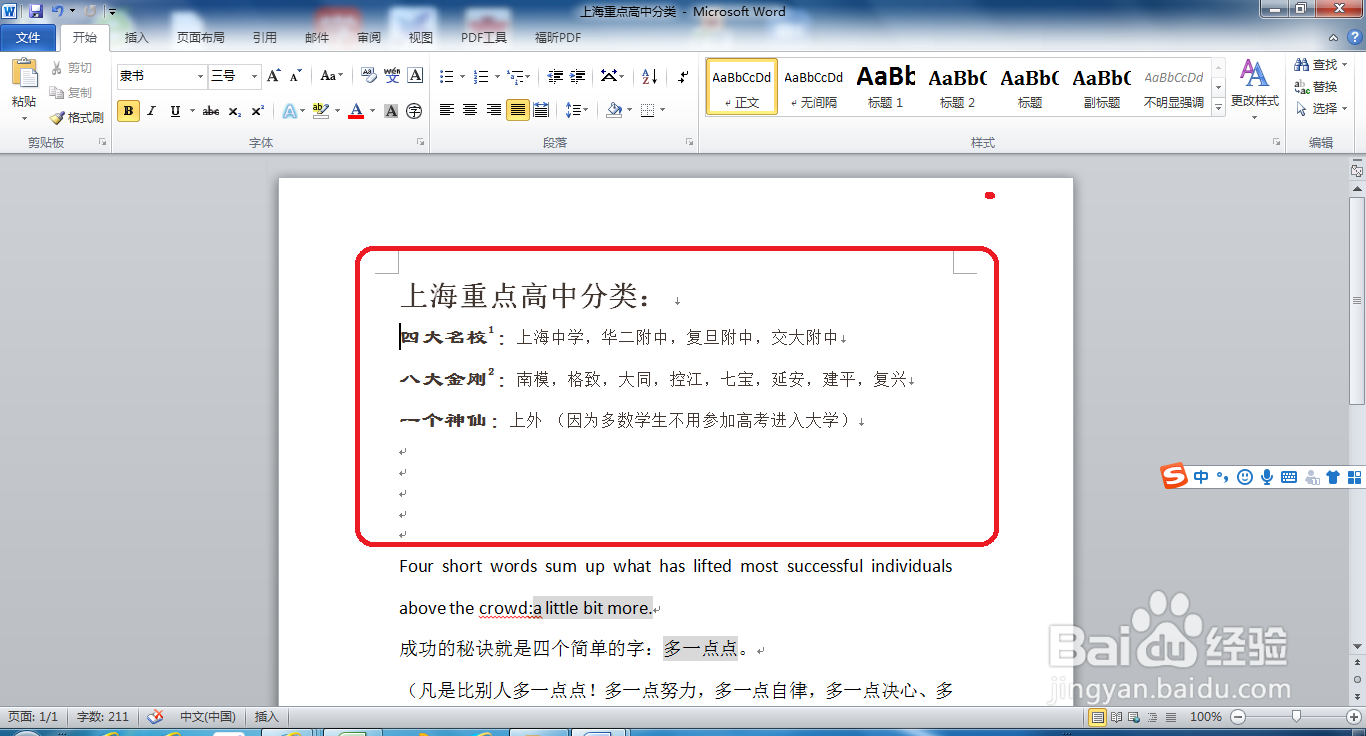Apply subscript (x₂) formatting

235,111
